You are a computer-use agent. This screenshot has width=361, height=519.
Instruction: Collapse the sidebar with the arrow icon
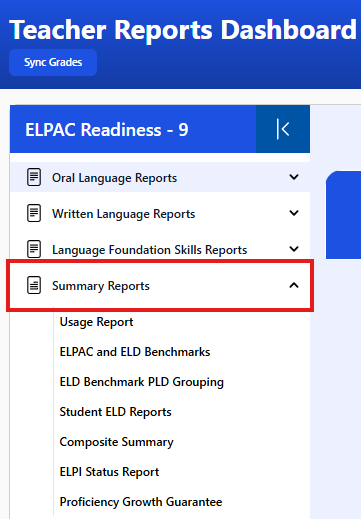click(x=283, y=129)
